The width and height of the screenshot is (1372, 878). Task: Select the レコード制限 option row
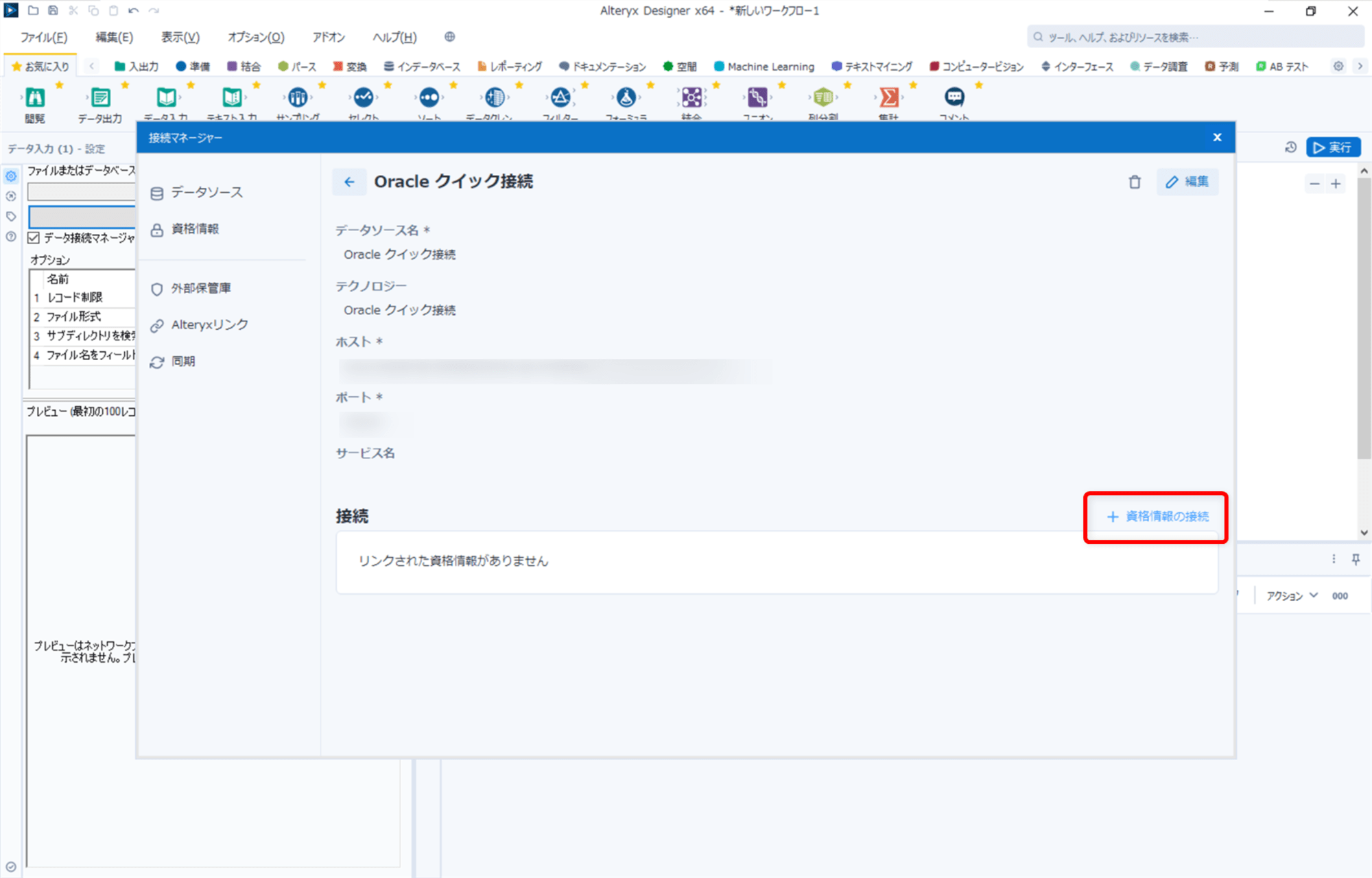tap(83, 297)
